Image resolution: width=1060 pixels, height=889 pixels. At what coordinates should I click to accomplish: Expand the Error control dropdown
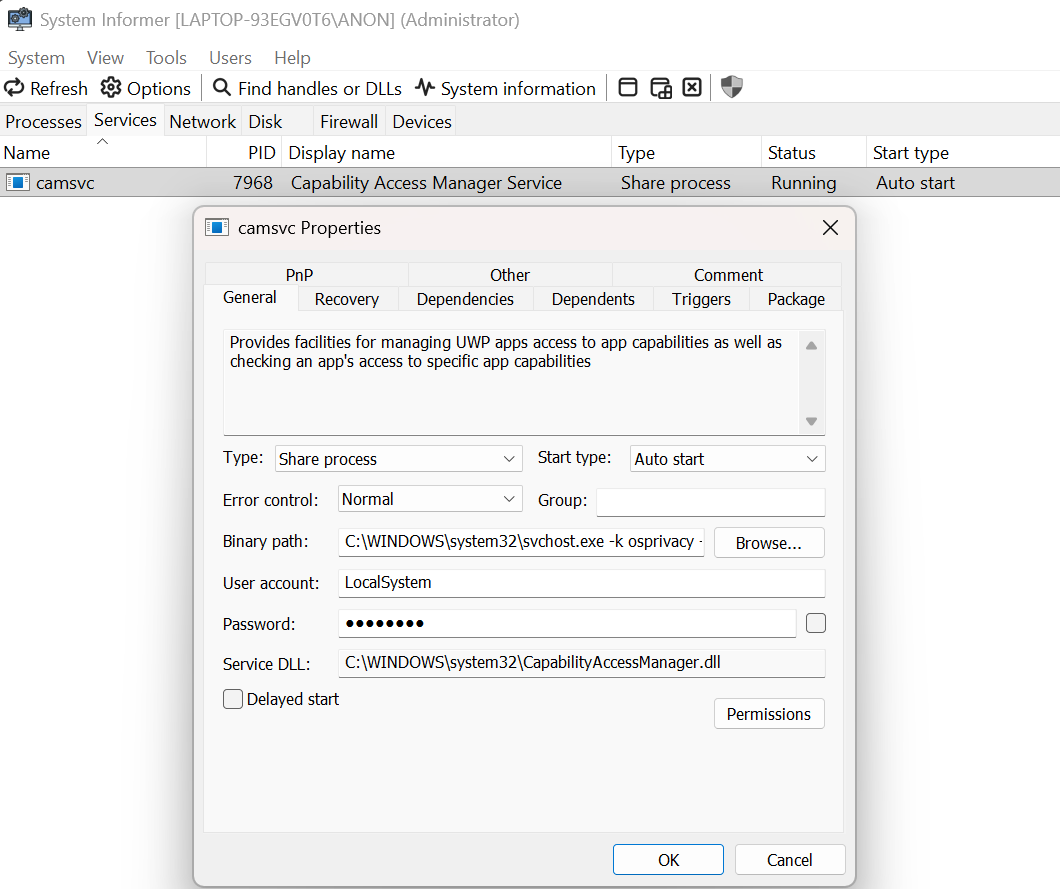coord(430,499)
